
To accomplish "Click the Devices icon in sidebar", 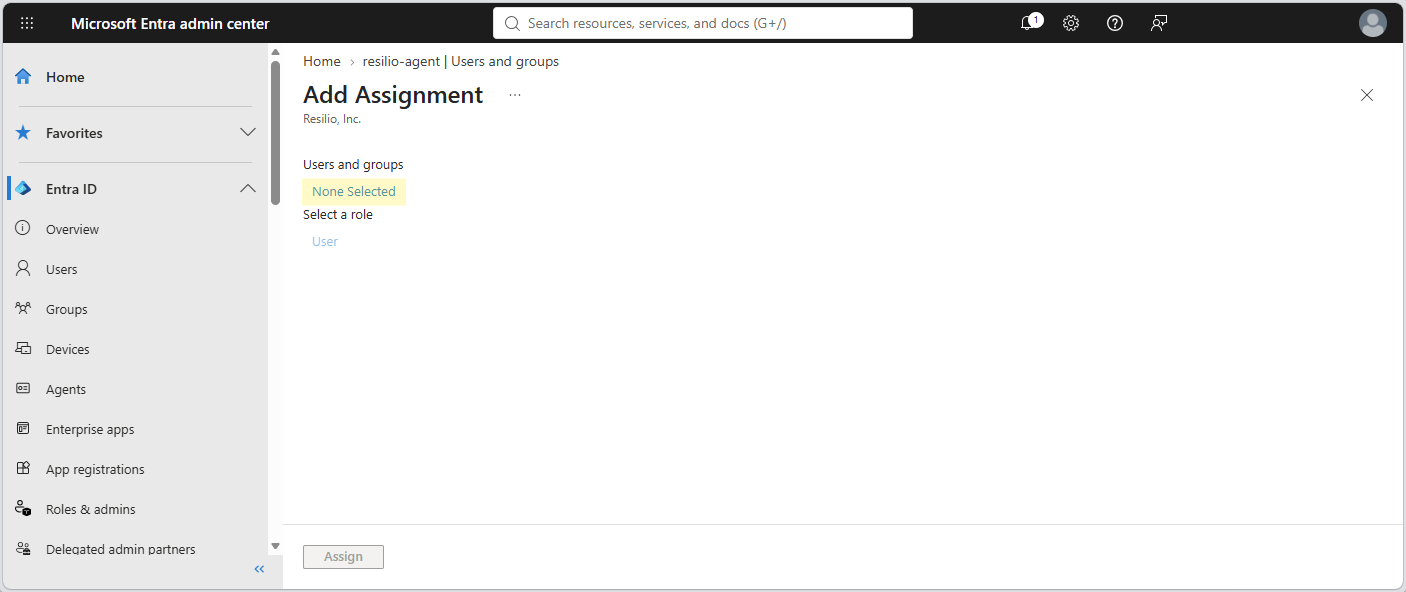I will pyautogui.click(x=23, y=349).
